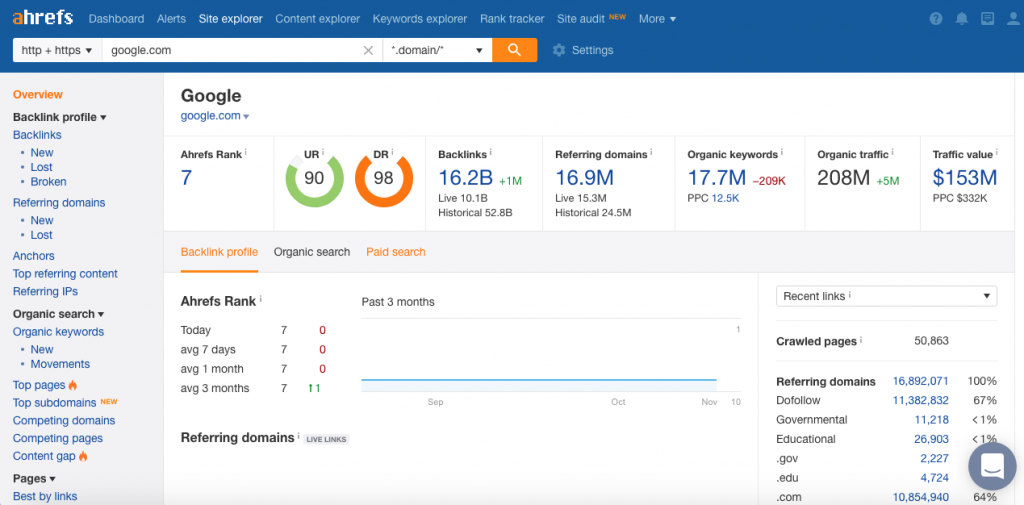Open Movements under Organic keywords
This screenshot has width=1024, height=505.
tap(60, 364)
